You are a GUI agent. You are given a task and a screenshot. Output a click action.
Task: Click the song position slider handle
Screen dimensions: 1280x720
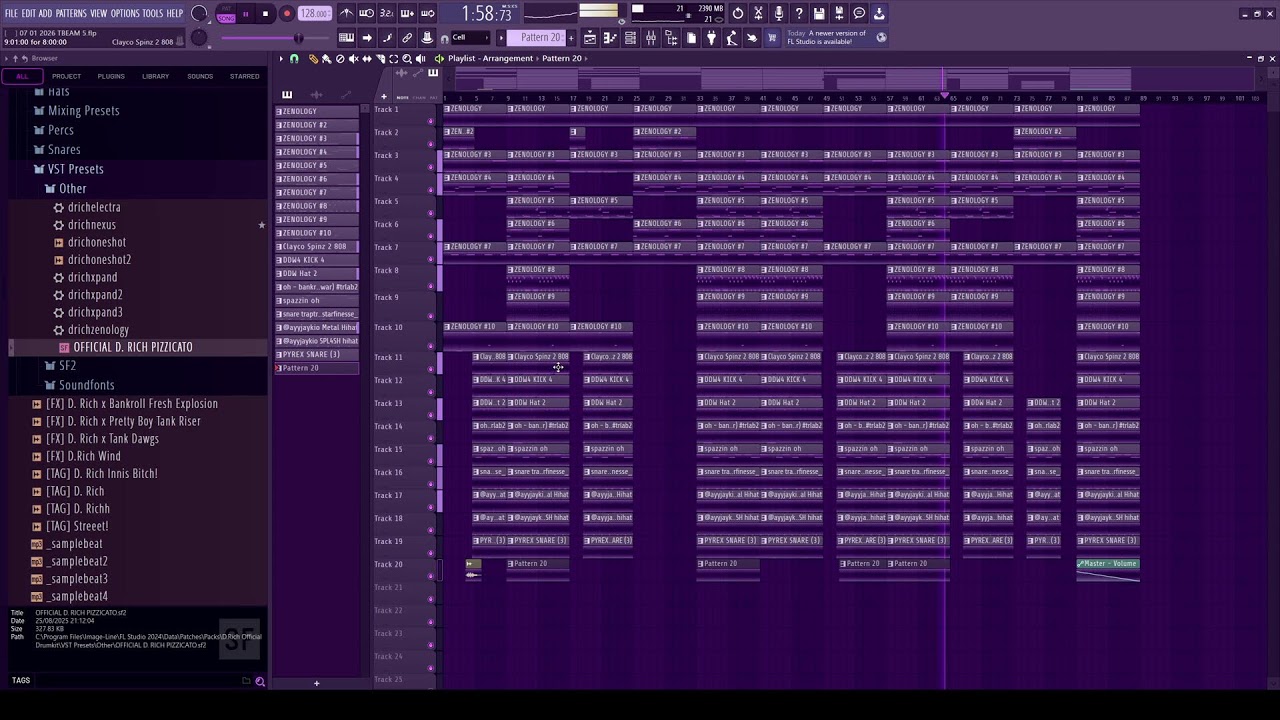[298, 38]
